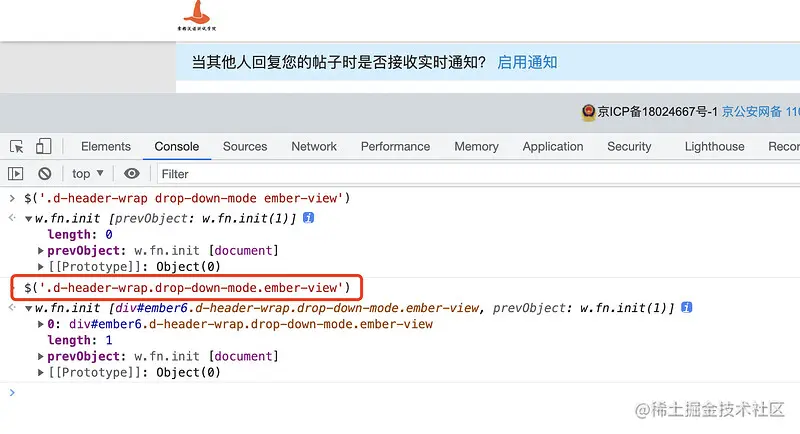This screenshot has height=434, width=800.
Task: Click the 京ICP备18024667号-1 text
Action: [658, 111]
